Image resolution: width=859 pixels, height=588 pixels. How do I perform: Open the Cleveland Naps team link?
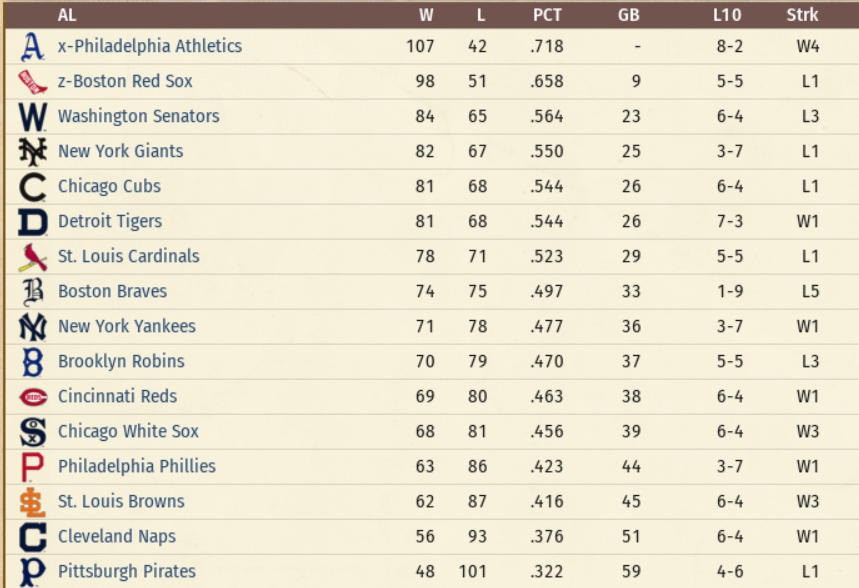click(x=116, y=536)
